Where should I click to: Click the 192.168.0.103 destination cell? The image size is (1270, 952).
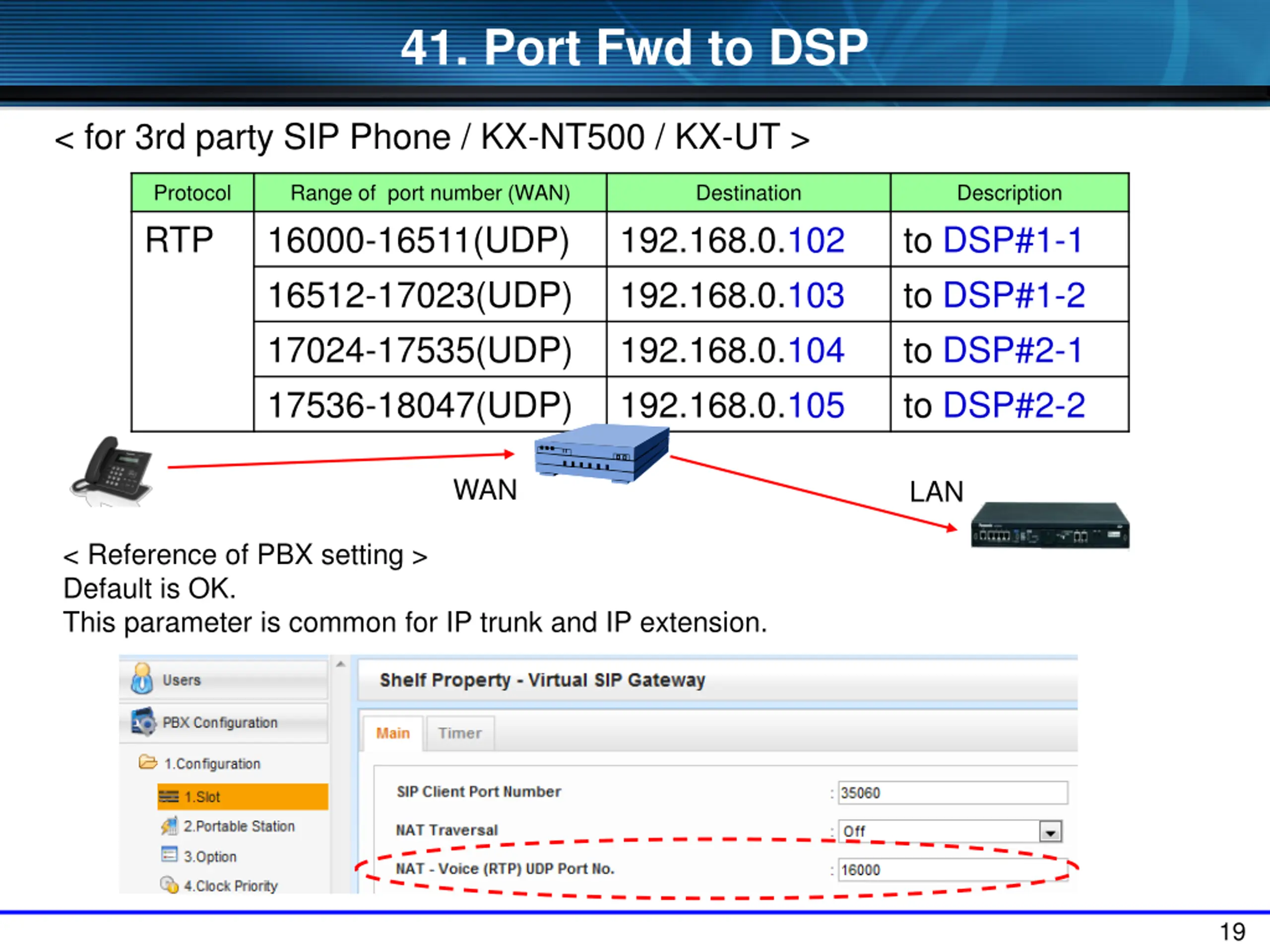(748, 295)
